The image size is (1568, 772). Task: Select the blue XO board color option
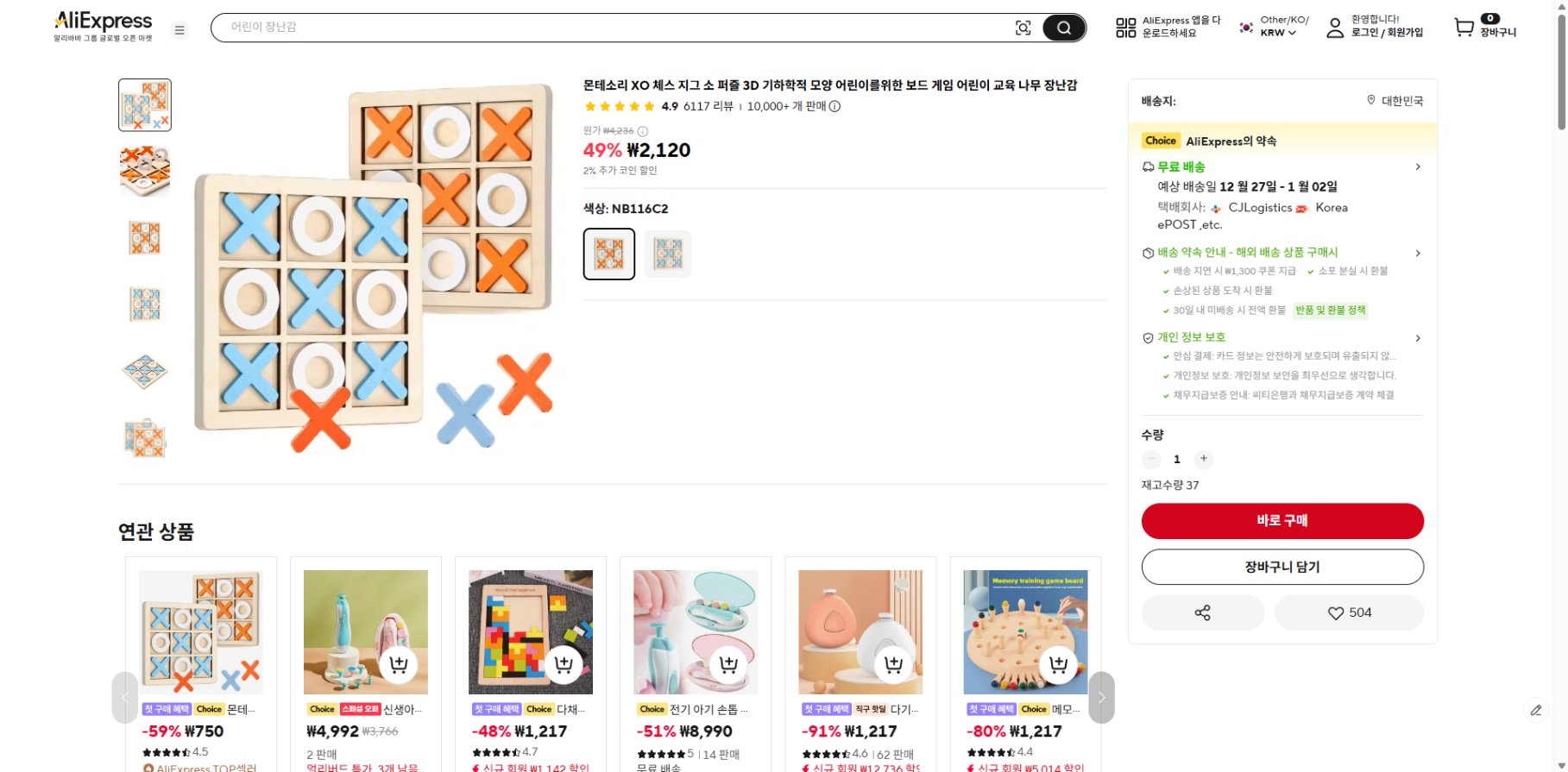point(668,254)
